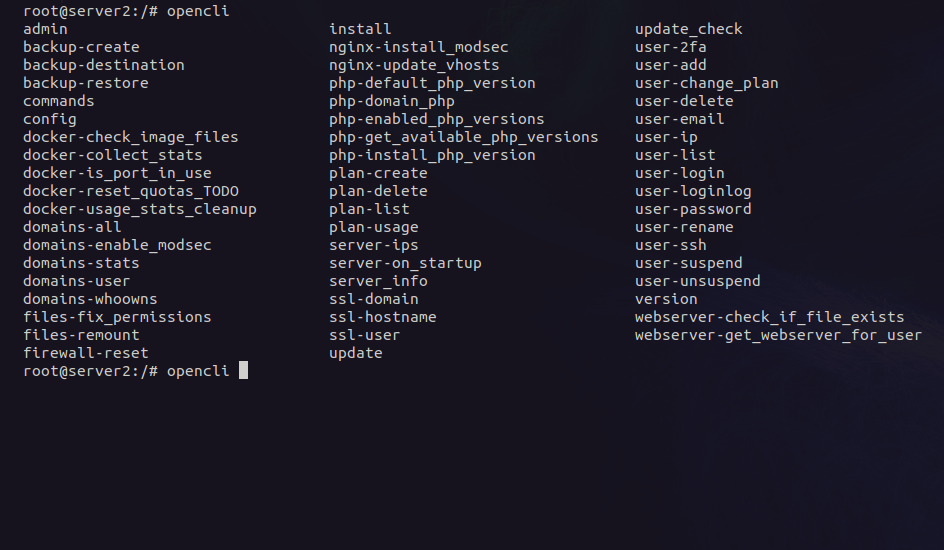Click on 'user-unsuspend' in the output
The height and width of the screenshot is (550, 944).
(698, 281)
